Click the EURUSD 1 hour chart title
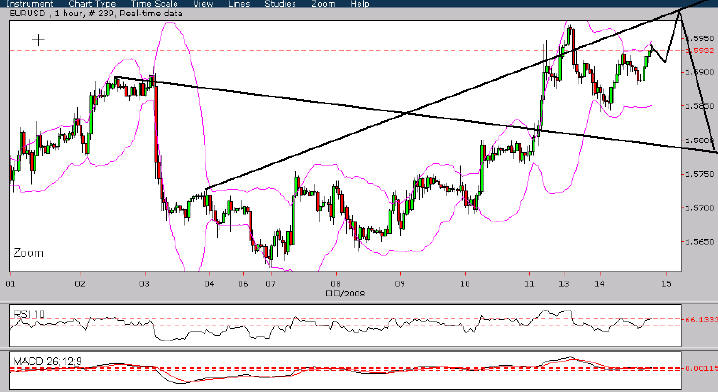The height and width of the screenshot is (392, 718). click(x=96, y=13)
